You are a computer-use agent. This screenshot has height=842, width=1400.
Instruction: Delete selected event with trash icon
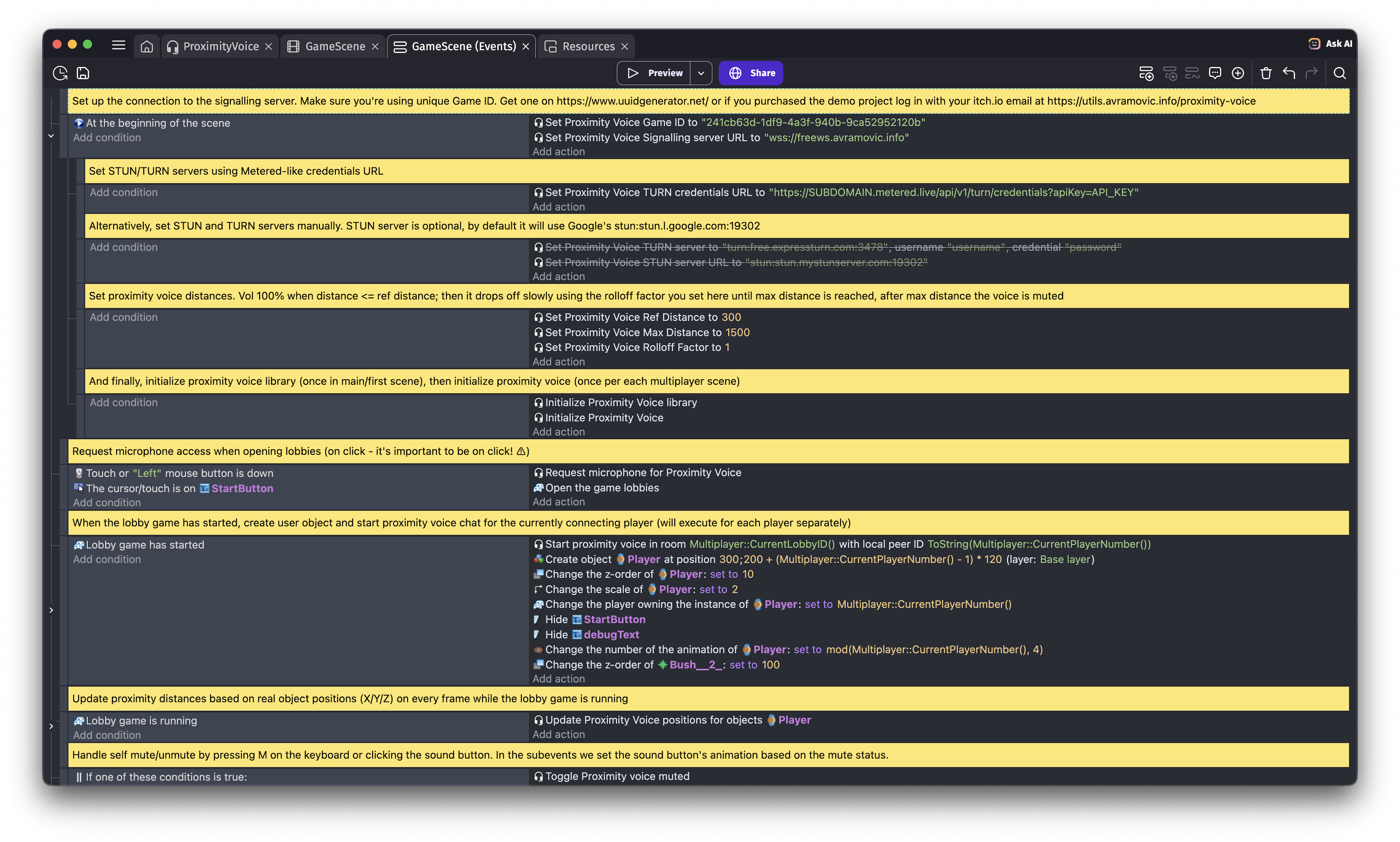pos(1266,73)
